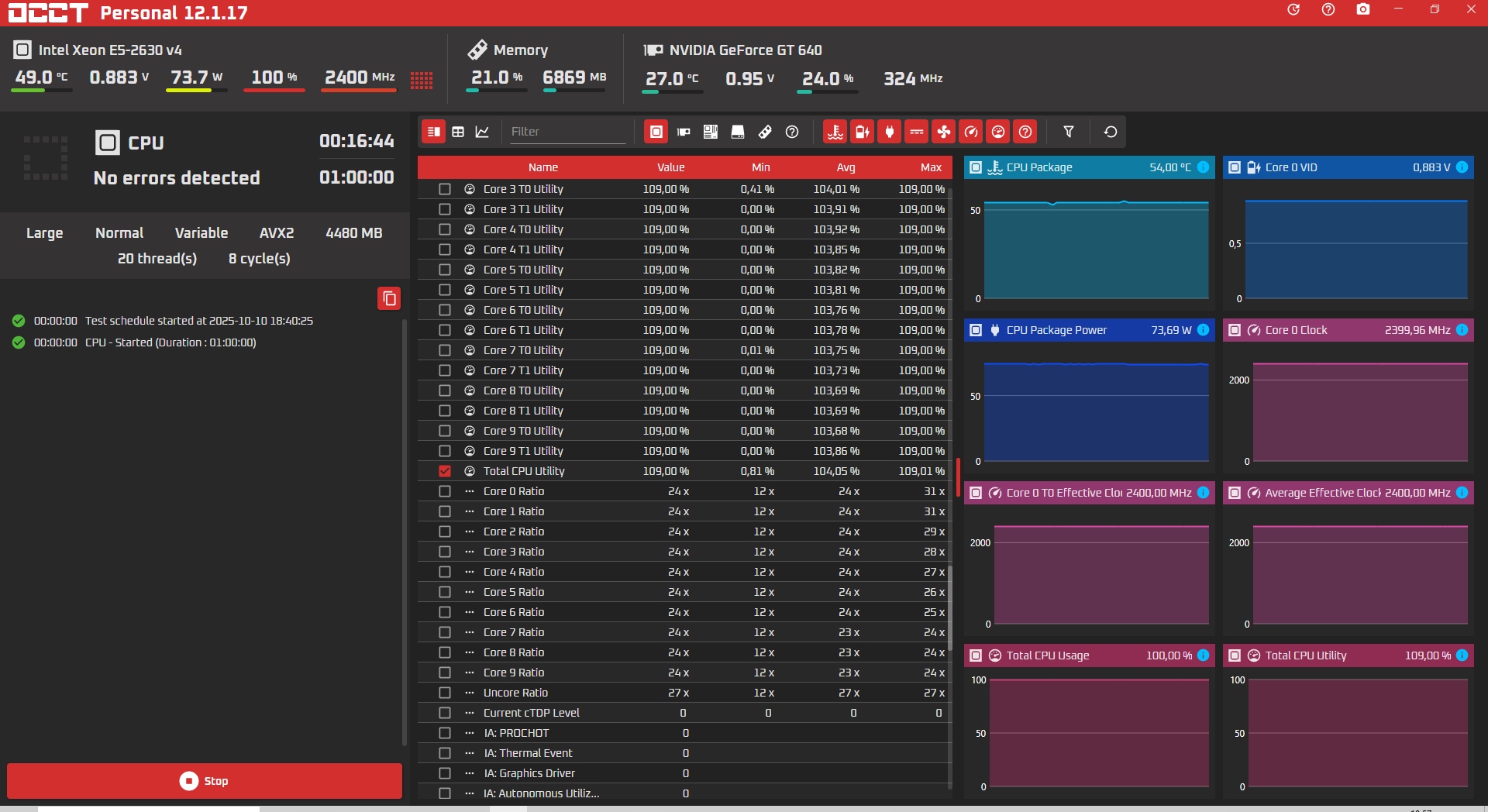Toggle the power plug sensor filter

[x=890, y=132]
